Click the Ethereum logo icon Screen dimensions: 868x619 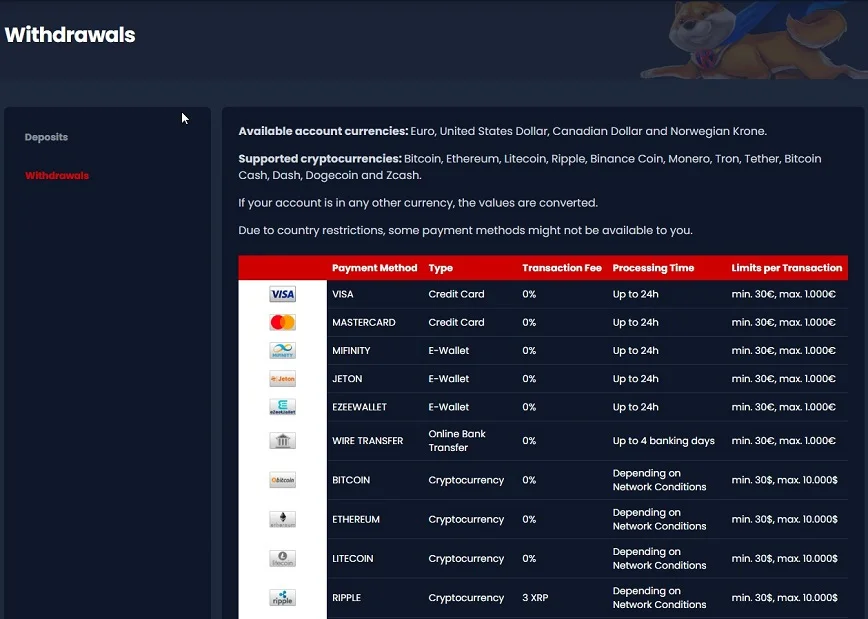click(282, 519)
